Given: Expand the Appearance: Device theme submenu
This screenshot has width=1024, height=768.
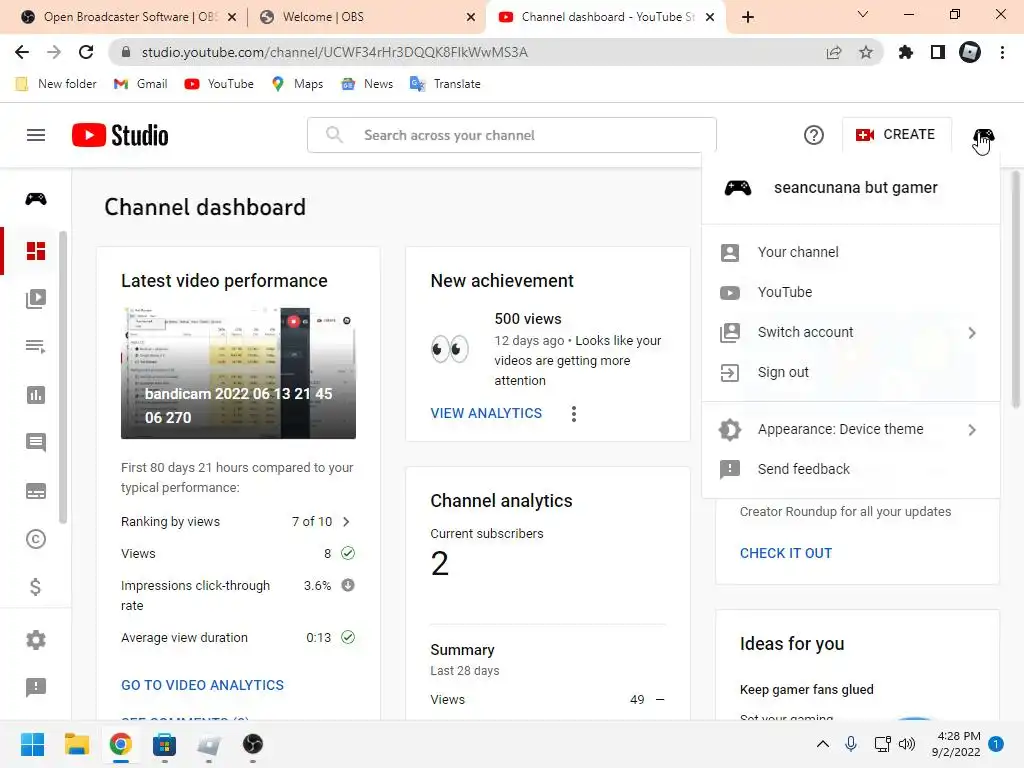Looking at the screenshot, I should [x=972, y=430].
